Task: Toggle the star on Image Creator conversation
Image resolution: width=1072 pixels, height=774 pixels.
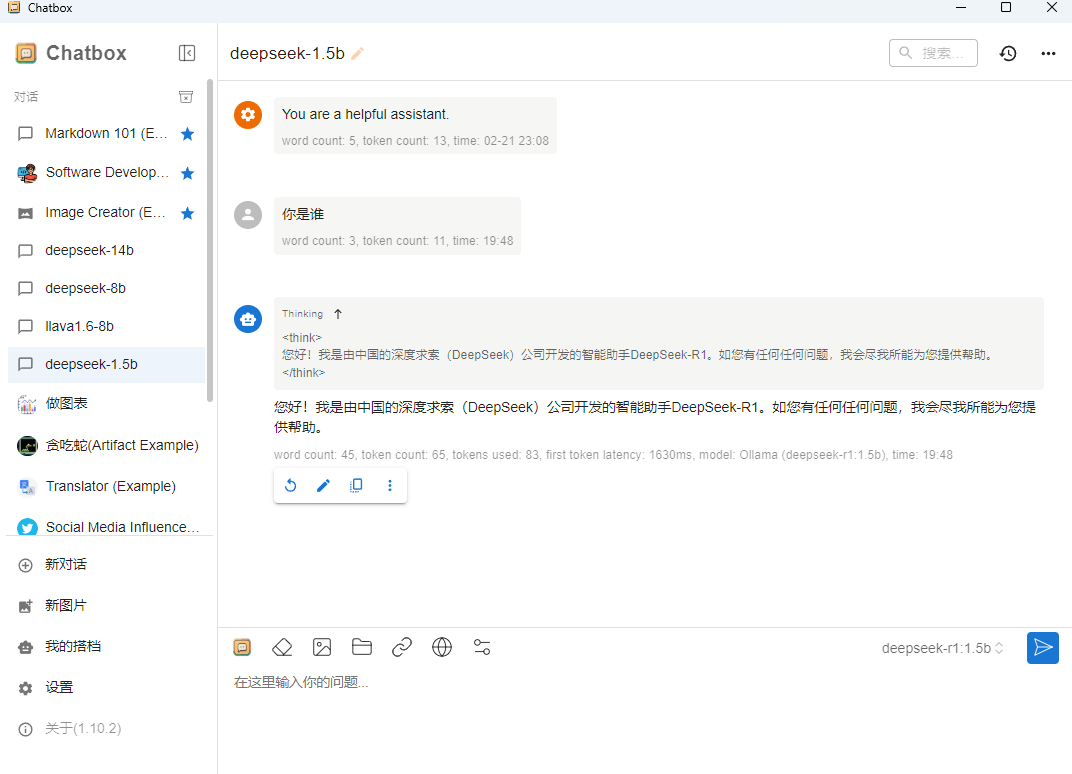Action: tap(187, 213)
